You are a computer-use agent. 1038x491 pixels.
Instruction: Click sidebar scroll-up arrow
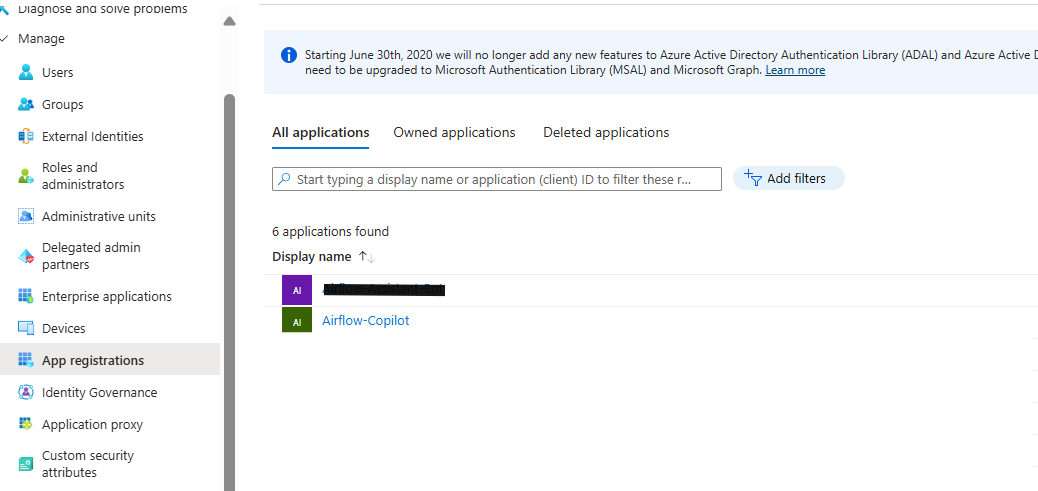tap(230, 21)
